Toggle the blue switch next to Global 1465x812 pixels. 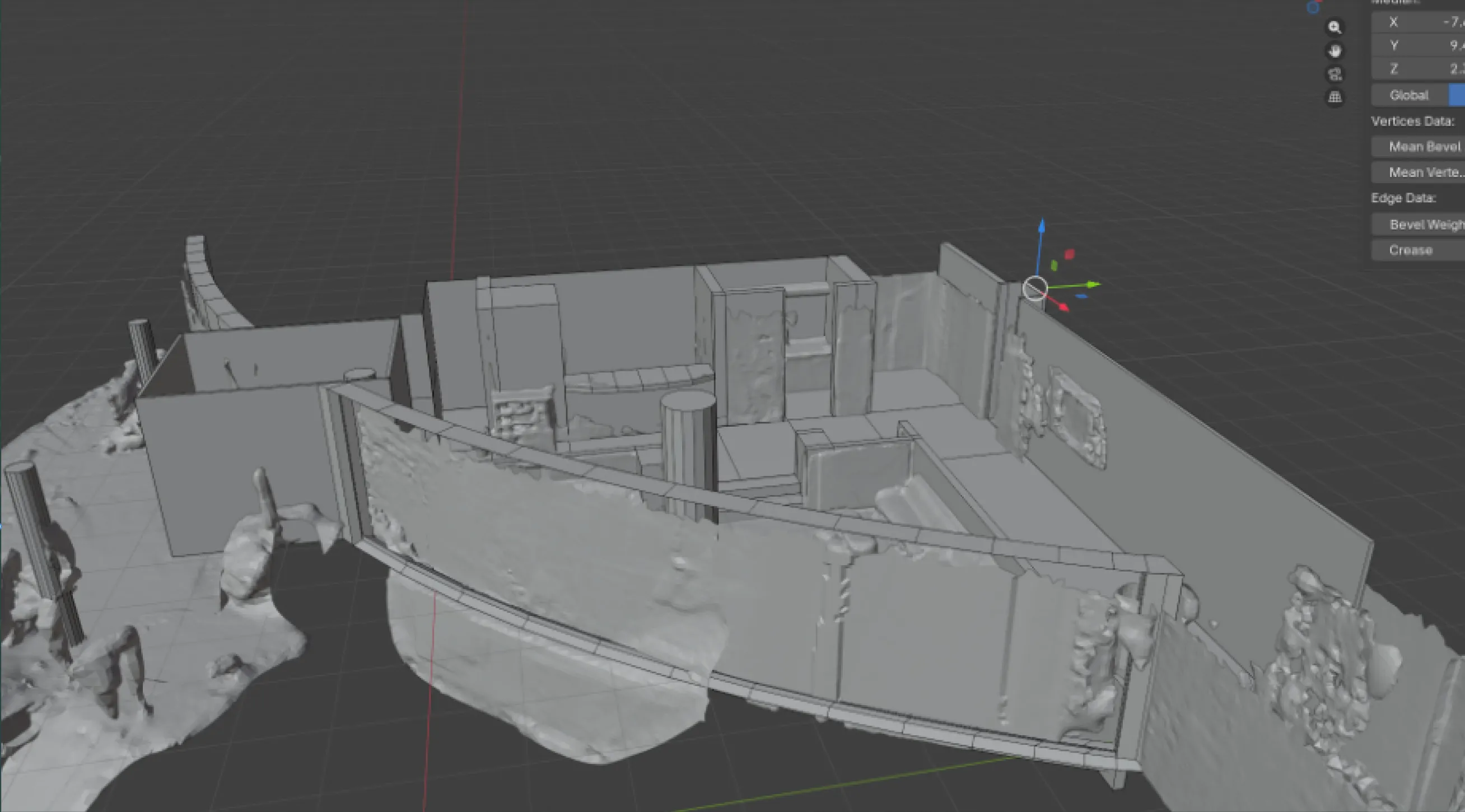tap(1457, 95)
